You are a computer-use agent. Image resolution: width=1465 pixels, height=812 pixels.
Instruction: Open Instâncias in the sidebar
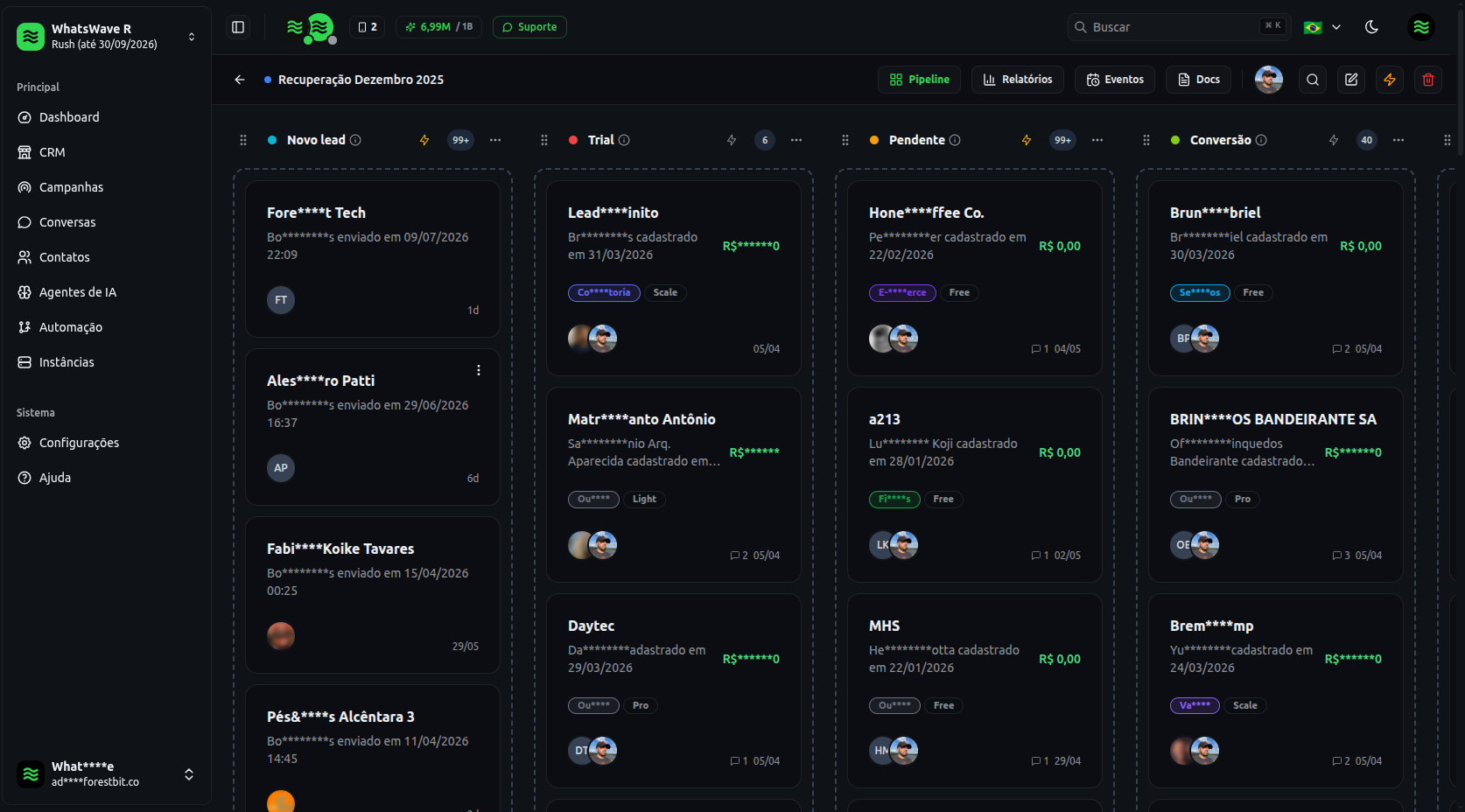tap(105, 362)
